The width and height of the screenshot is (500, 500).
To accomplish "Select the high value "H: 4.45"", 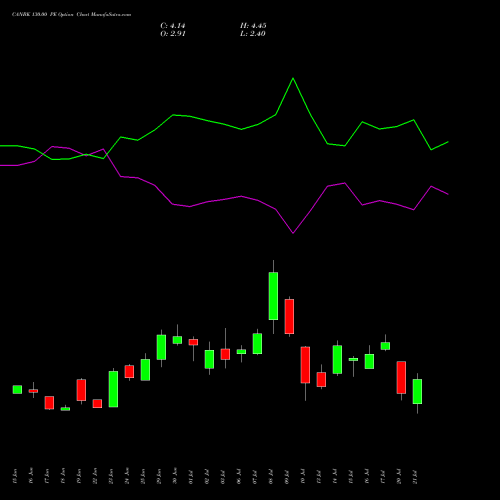I will click(x=253, y=26).
